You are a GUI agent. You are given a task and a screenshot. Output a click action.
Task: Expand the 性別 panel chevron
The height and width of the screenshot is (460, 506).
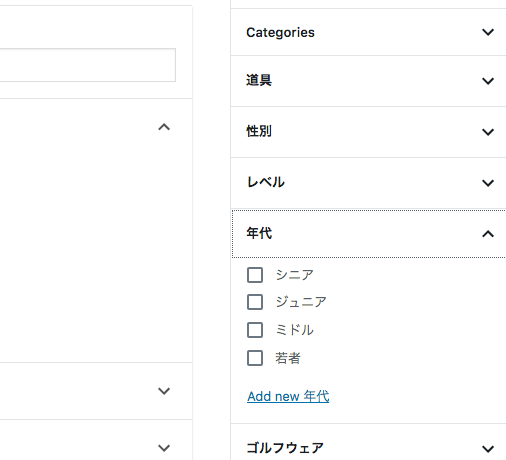(x=488, y=132)
